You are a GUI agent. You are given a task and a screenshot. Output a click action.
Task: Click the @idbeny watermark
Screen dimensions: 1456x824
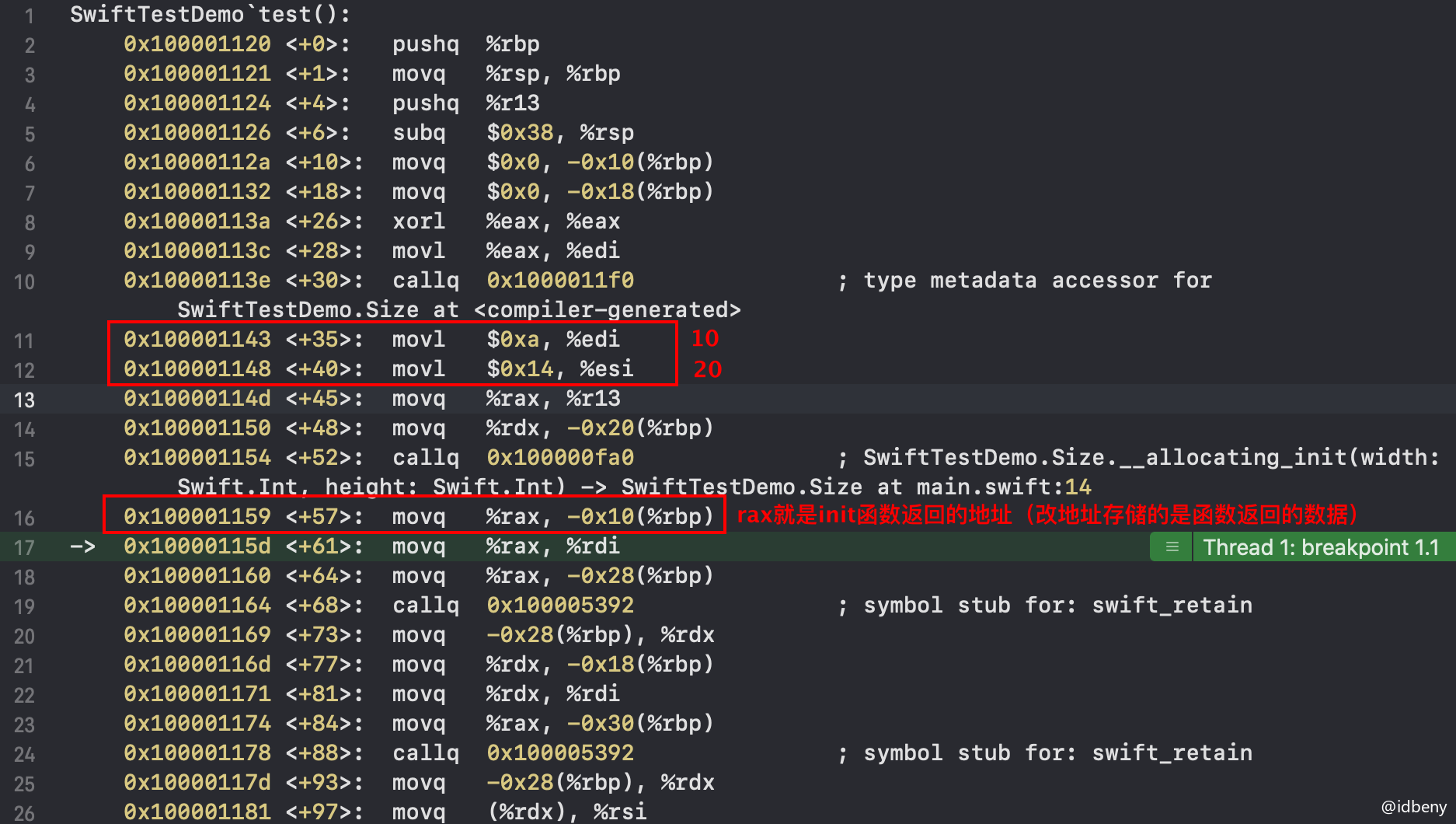pos(1413,807)
